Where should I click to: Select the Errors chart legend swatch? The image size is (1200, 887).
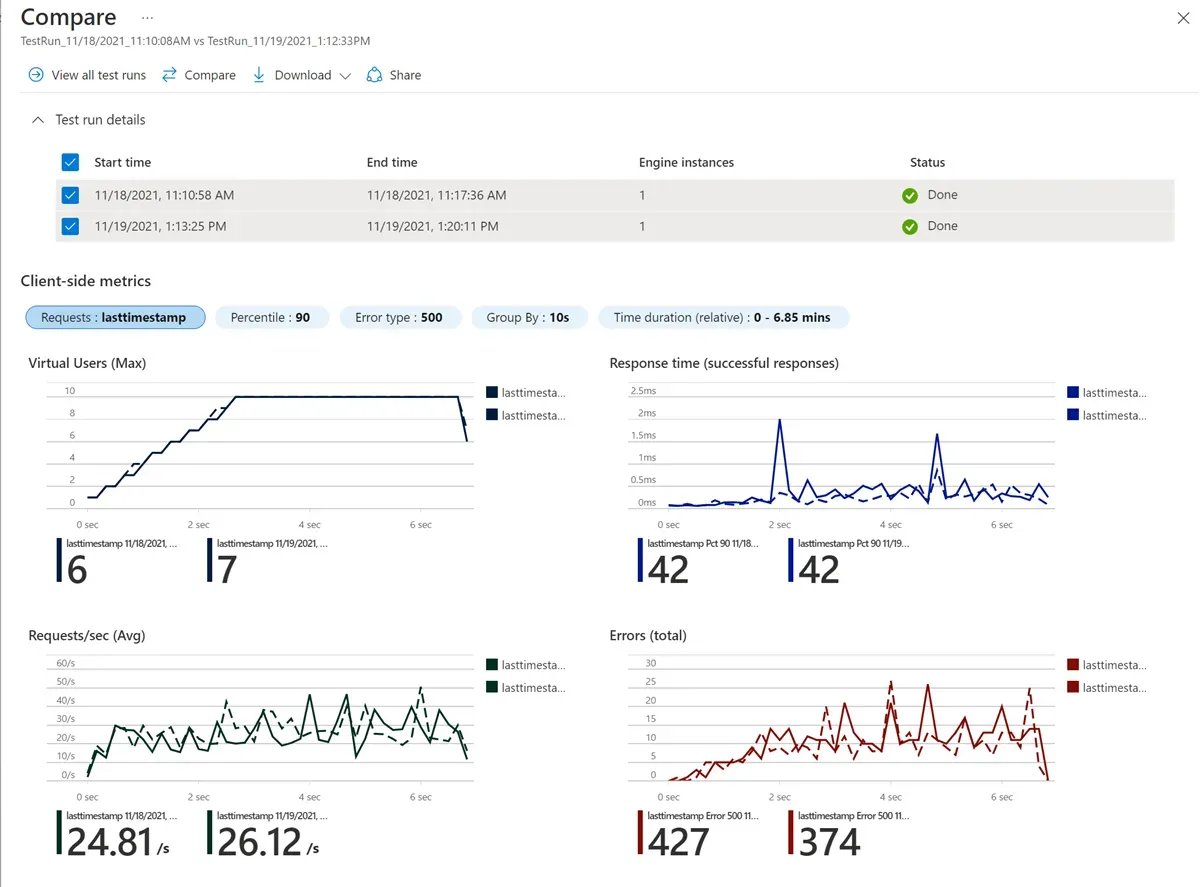(1074, 664)
